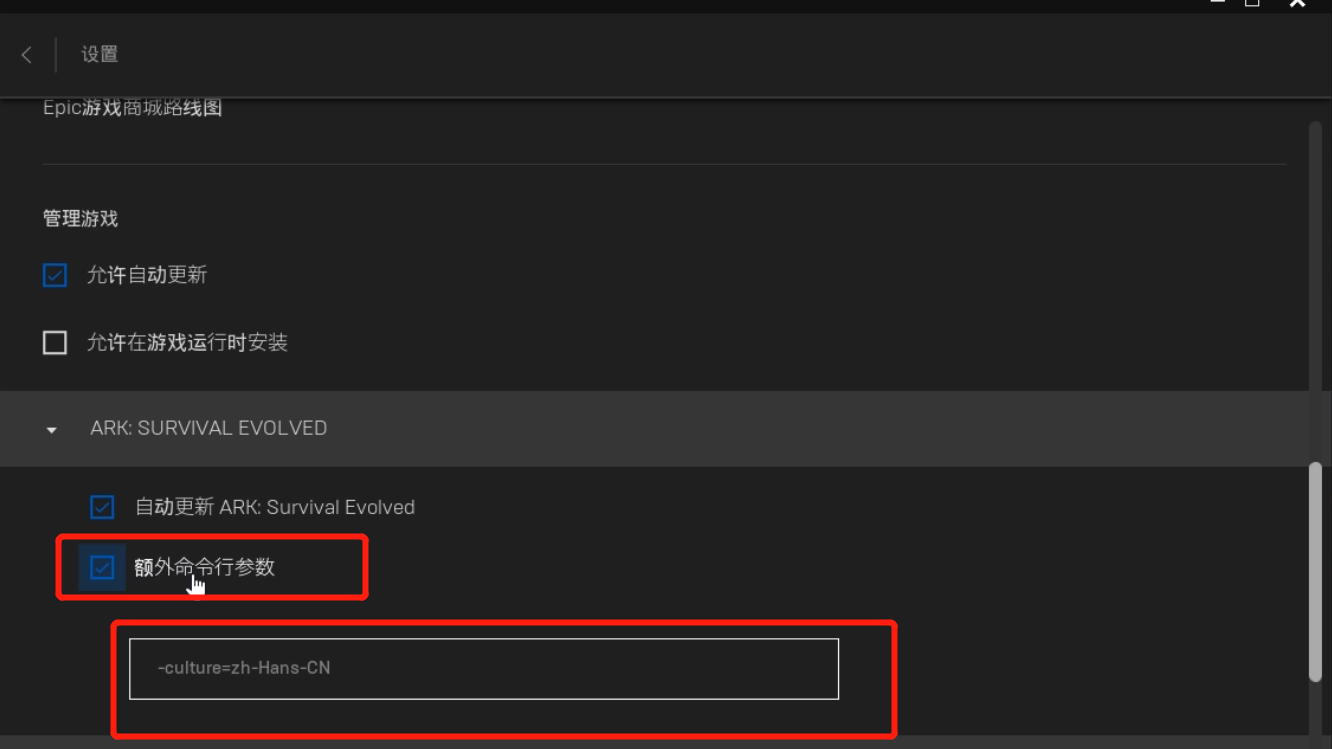Click scrollbar track above the thumb
Screen dimensions: 1332x749
pyautogui.click(x=1316, y=290)
